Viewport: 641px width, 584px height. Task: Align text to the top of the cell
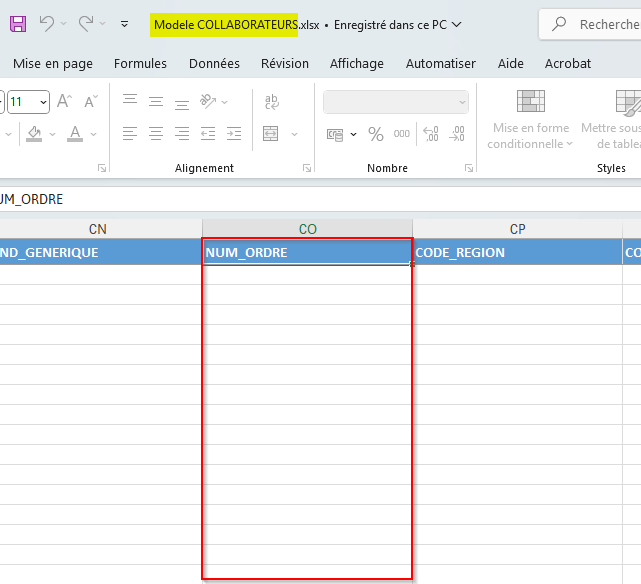130,101
